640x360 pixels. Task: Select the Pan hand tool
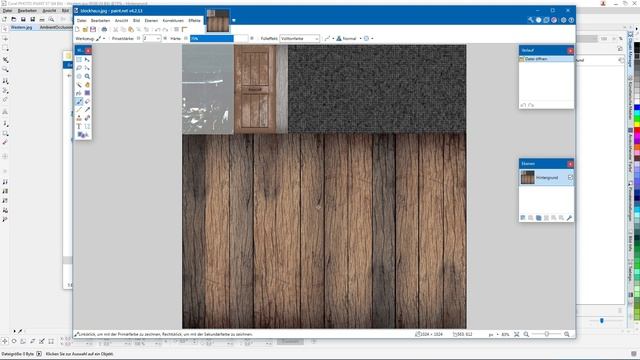pyautogui.click(x=87, y=84)
